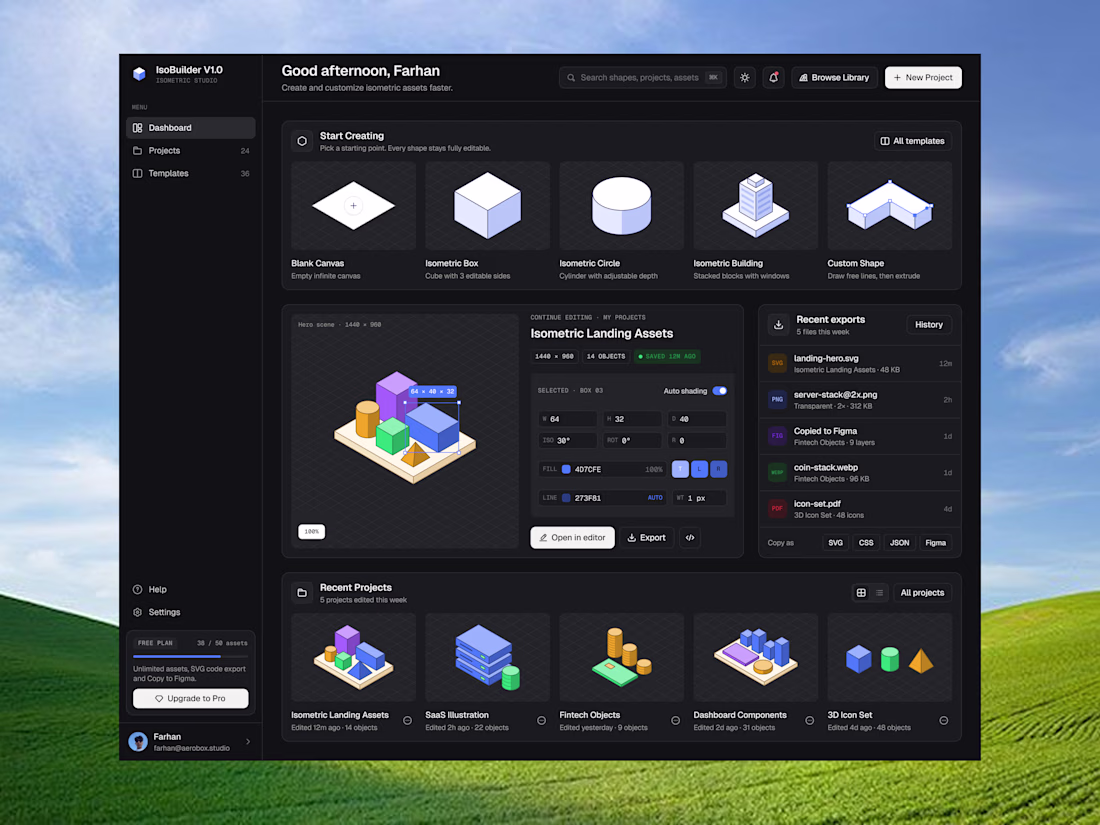Select the top face T toggle
The width and height of the screenshot is (1100, 825).
pyautogui.click(x=680, y=469)
